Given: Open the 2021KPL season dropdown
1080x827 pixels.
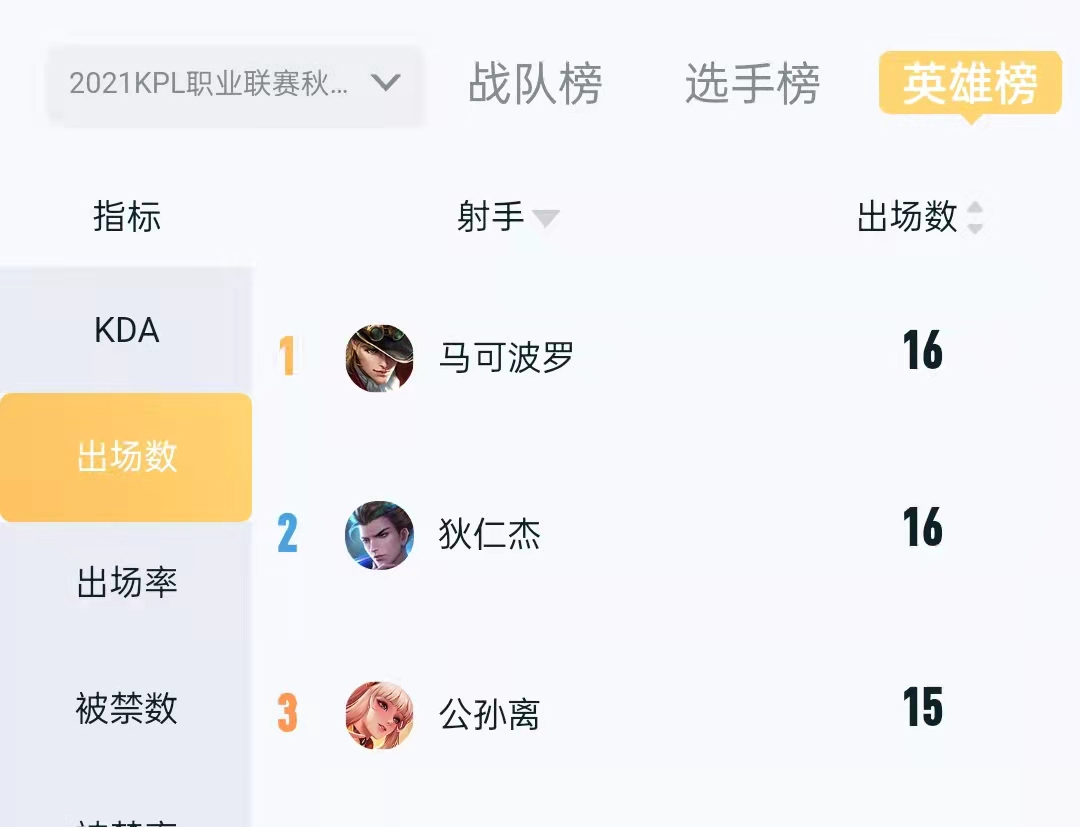Looking at the screenshot, I should 235,85.
